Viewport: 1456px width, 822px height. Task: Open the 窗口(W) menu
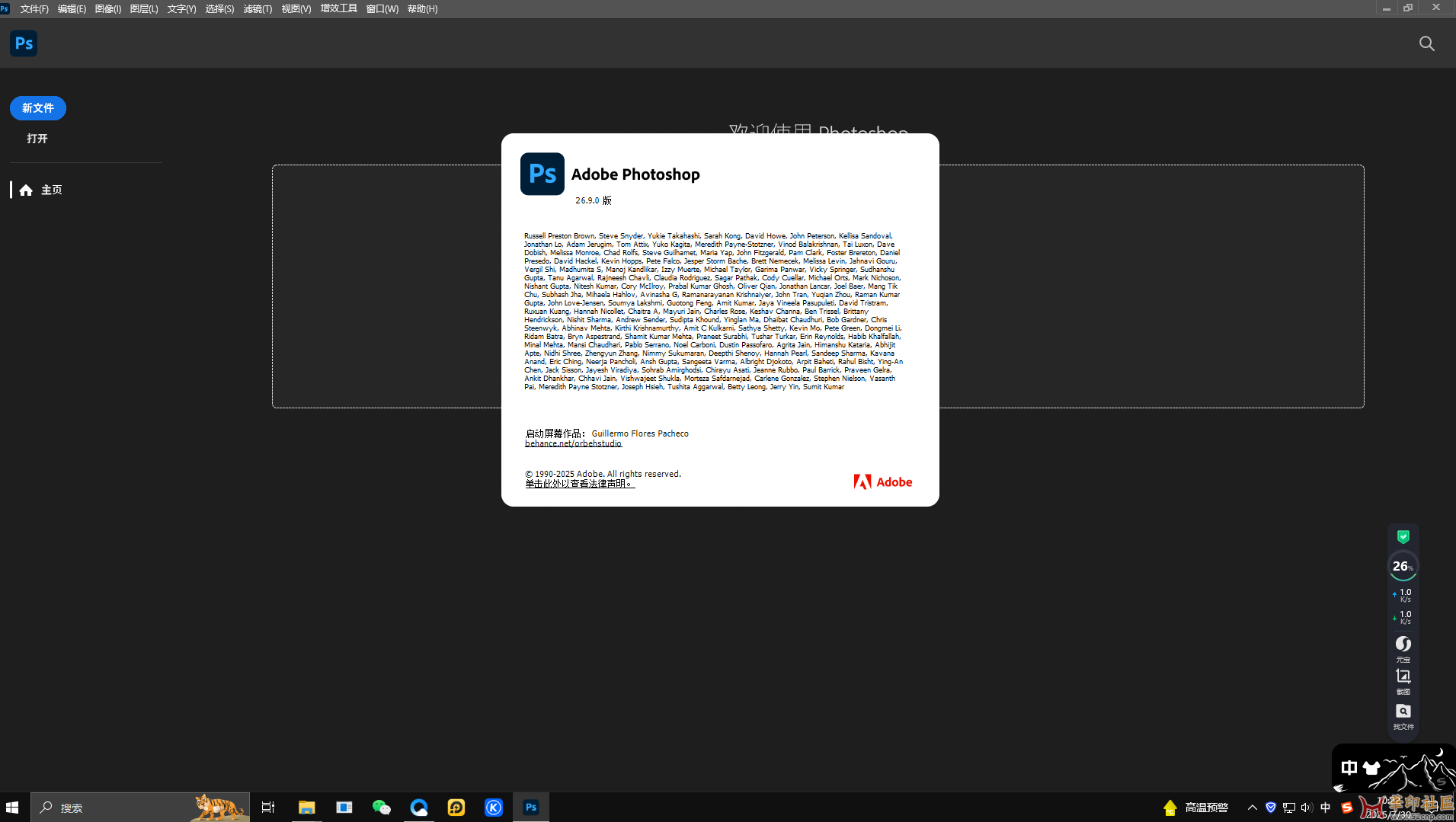coord(382,9)
